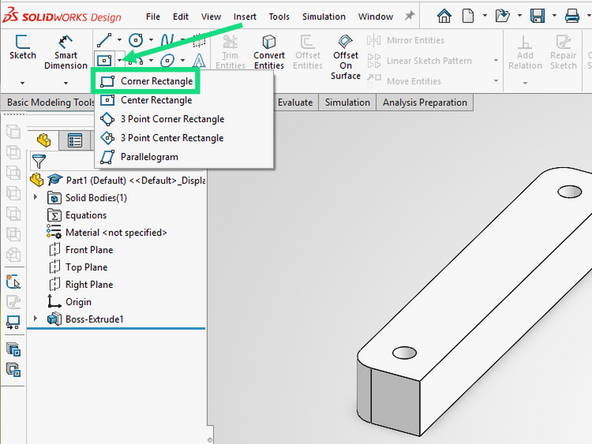Open the New document dropdown arrow

[x=485, y=15]
